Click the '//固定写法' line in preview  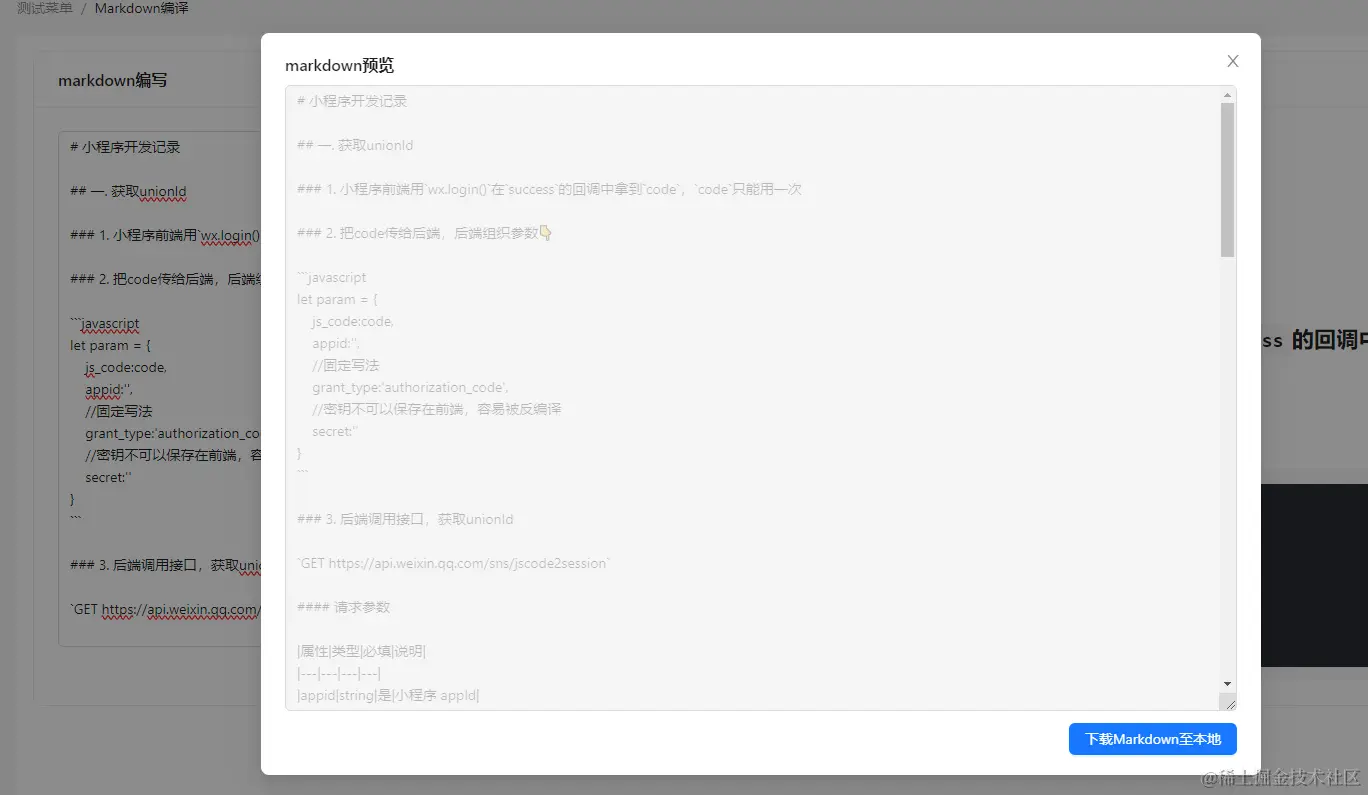click(x=345, y=365)
